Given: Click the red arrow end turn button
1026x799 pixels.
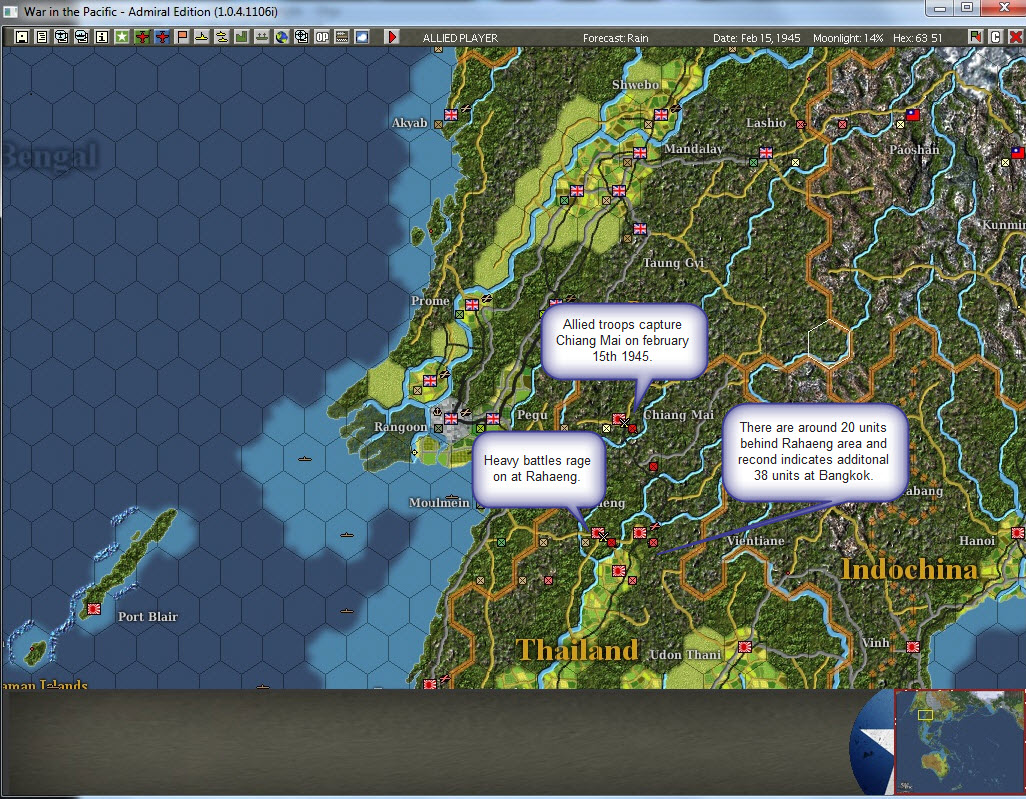Looking at the screenshot, I should pyautogui.click(x=392, y=37).
